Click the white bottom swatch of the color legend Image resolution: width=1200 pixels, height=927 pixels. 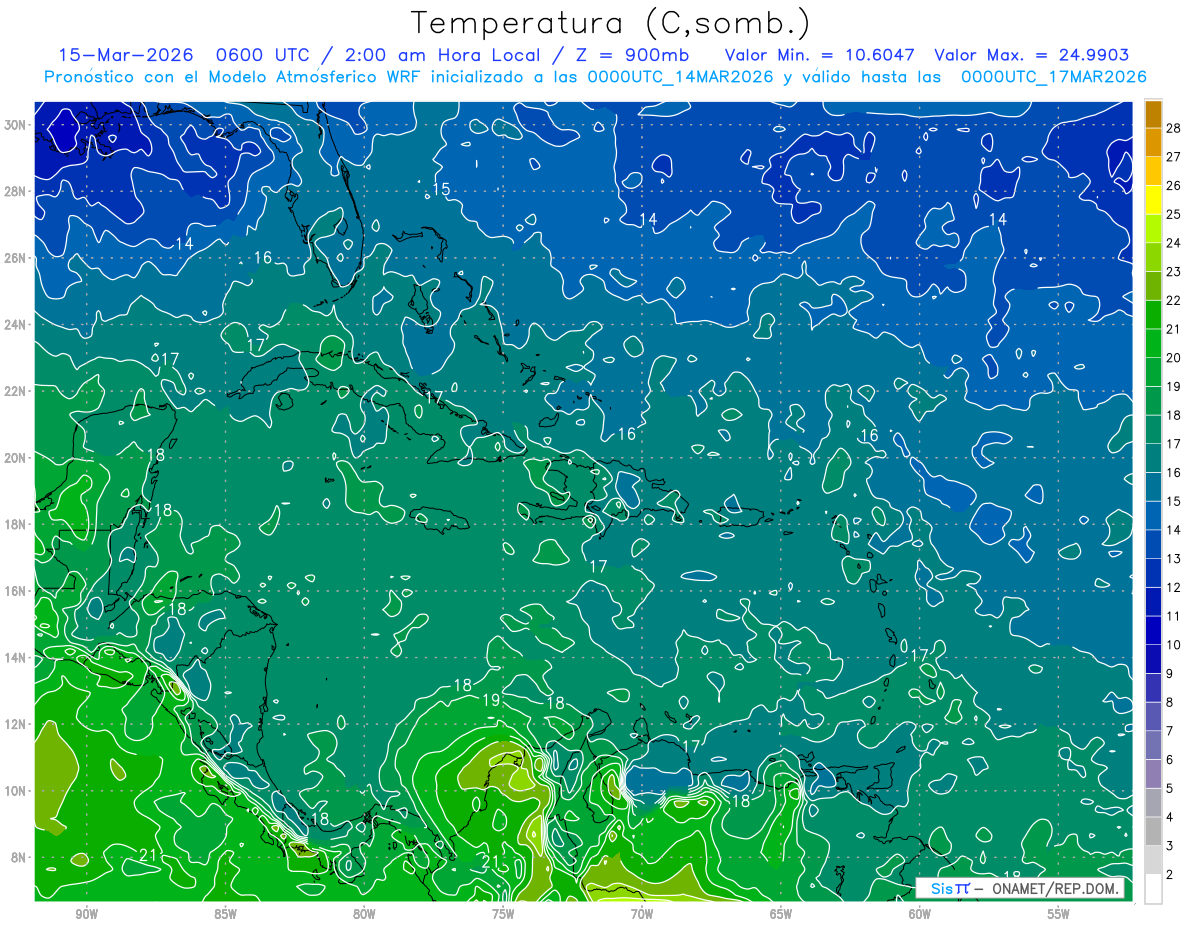(1153, 888)
